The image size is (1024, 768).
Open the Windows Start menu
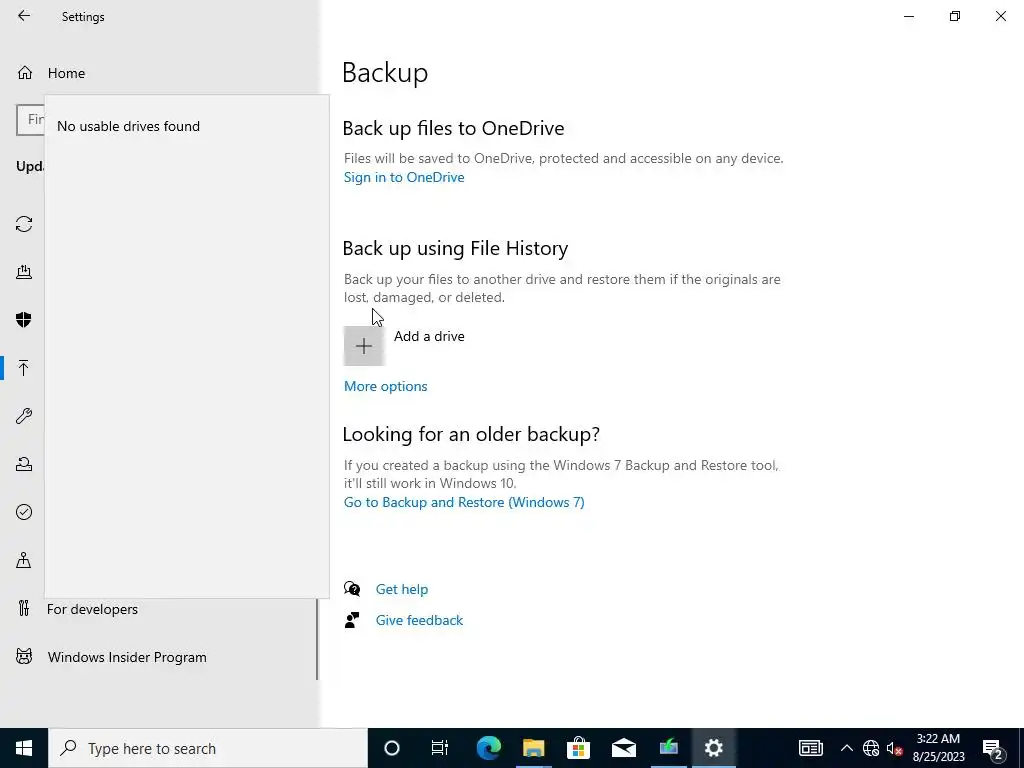pos(24,748)
